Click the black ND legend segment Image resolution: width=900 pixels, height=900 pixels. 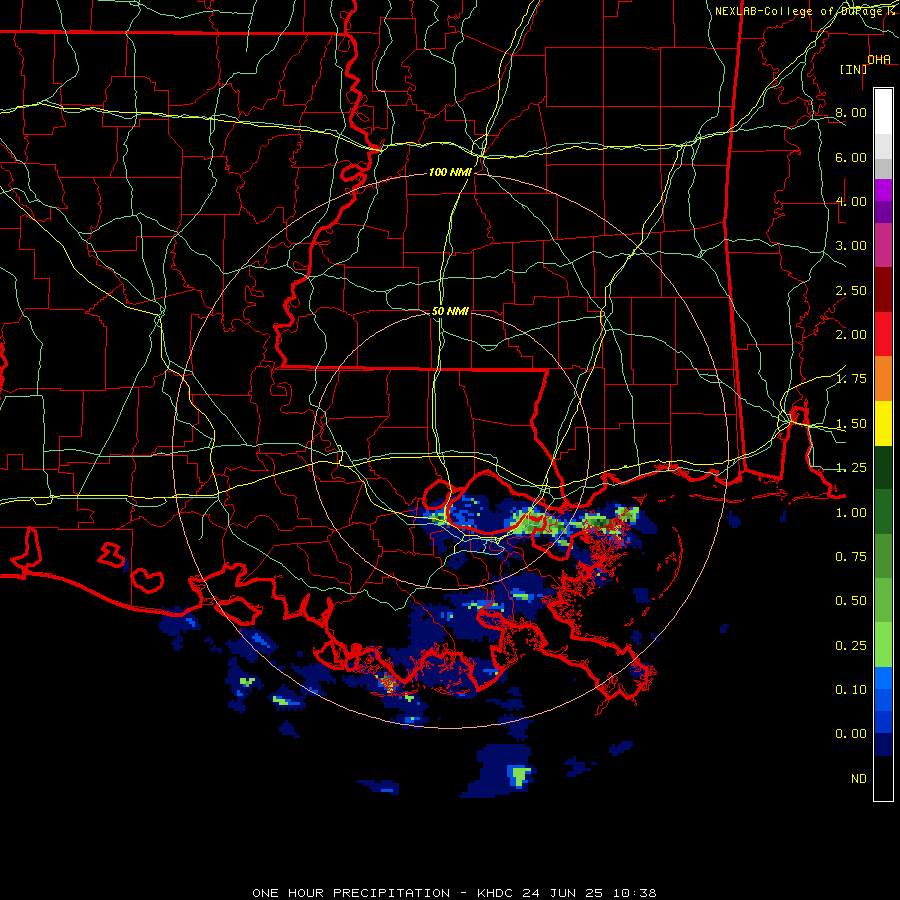point(883,778)
